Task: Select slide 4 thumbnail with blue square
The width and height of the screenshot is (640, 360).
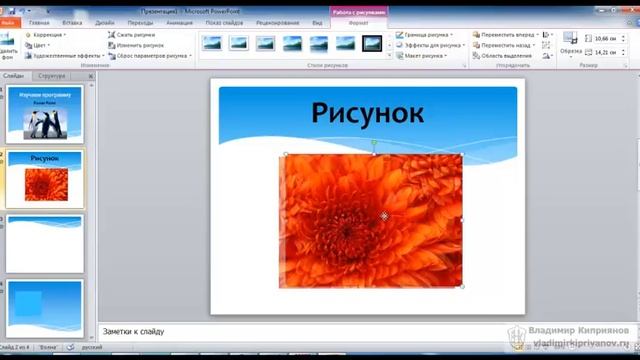Action: [45, 309]
